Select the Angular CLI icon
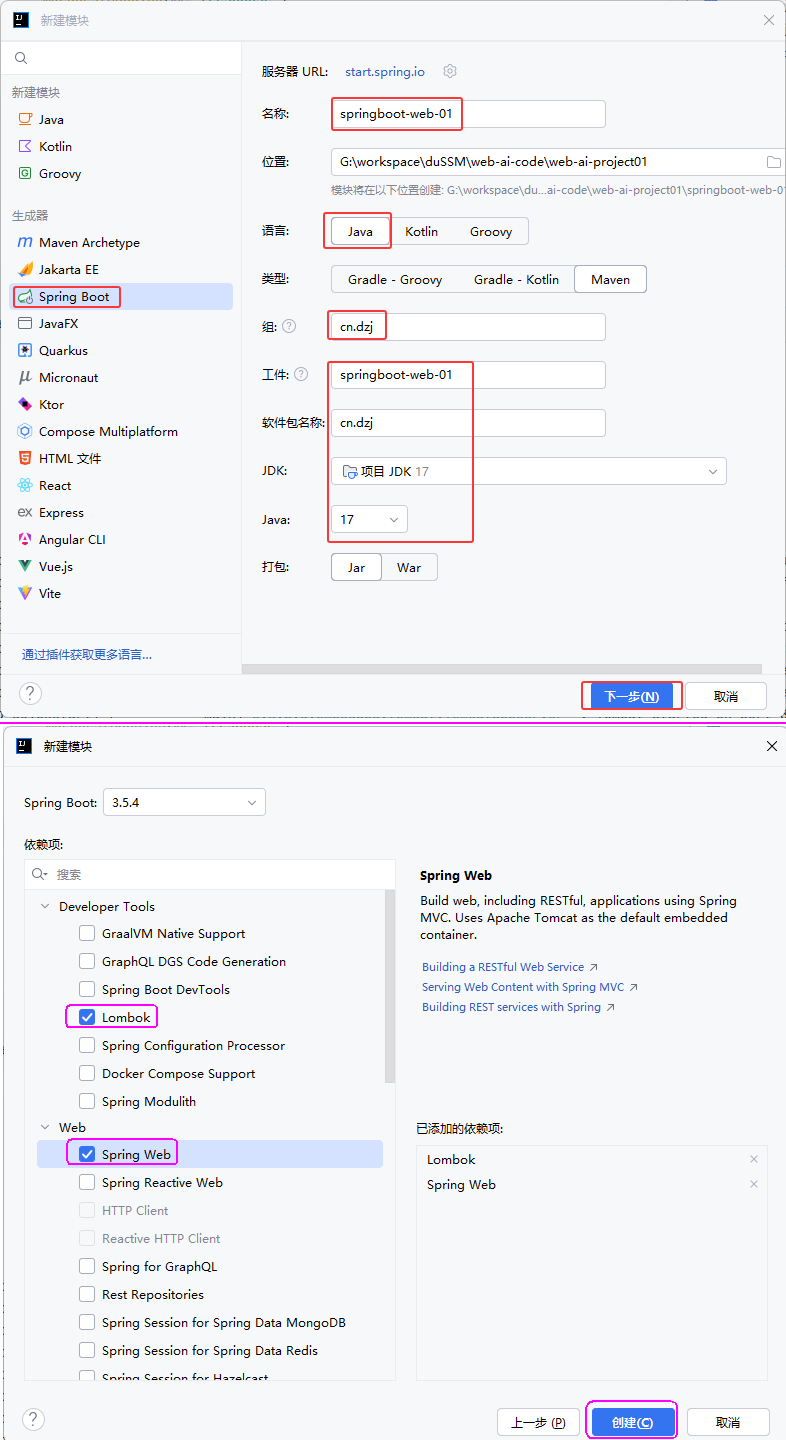Viewport: 786px width, 1440px height. pyautogui.click(x=25, y=540)
